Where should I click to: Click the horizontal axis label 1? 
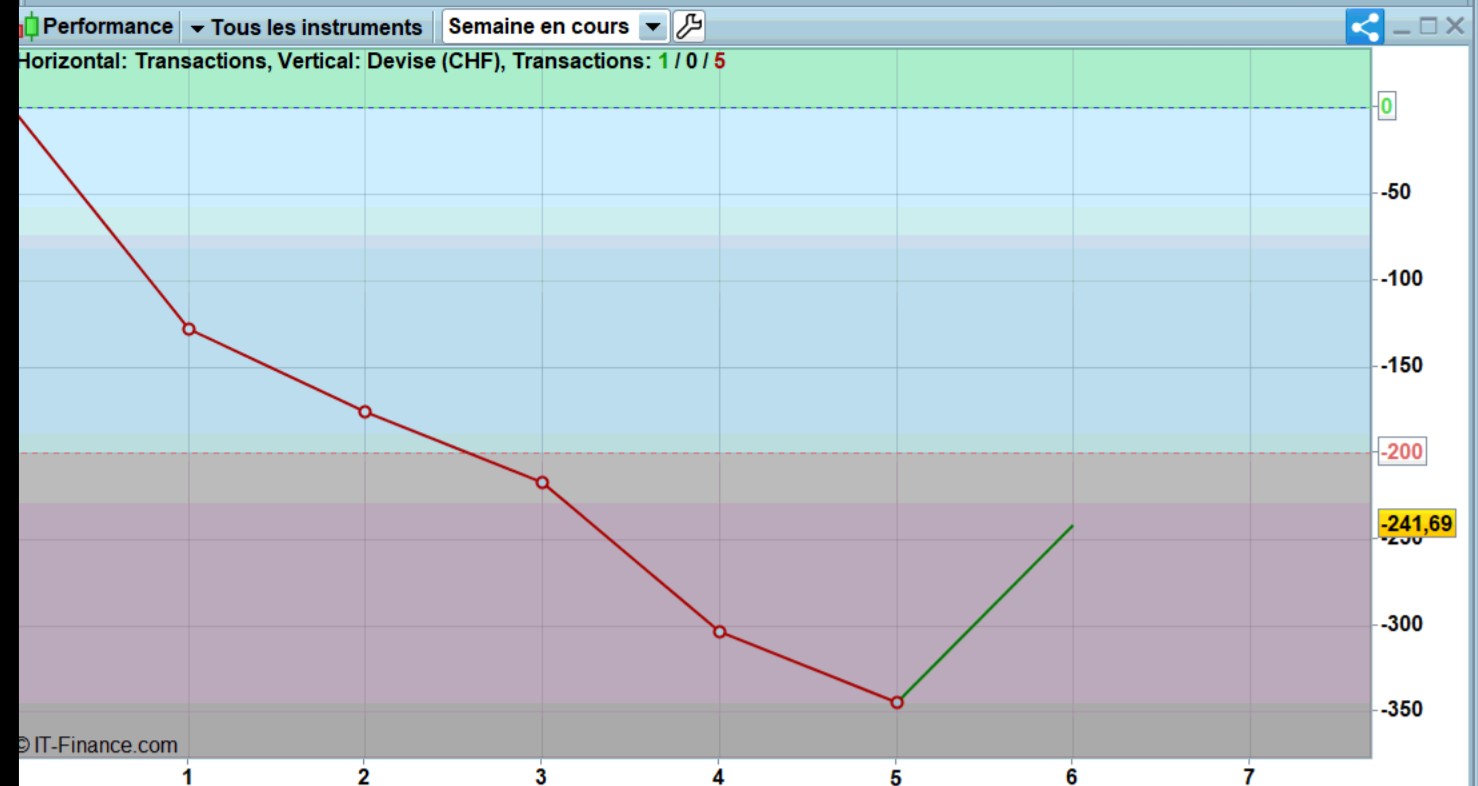187,775
